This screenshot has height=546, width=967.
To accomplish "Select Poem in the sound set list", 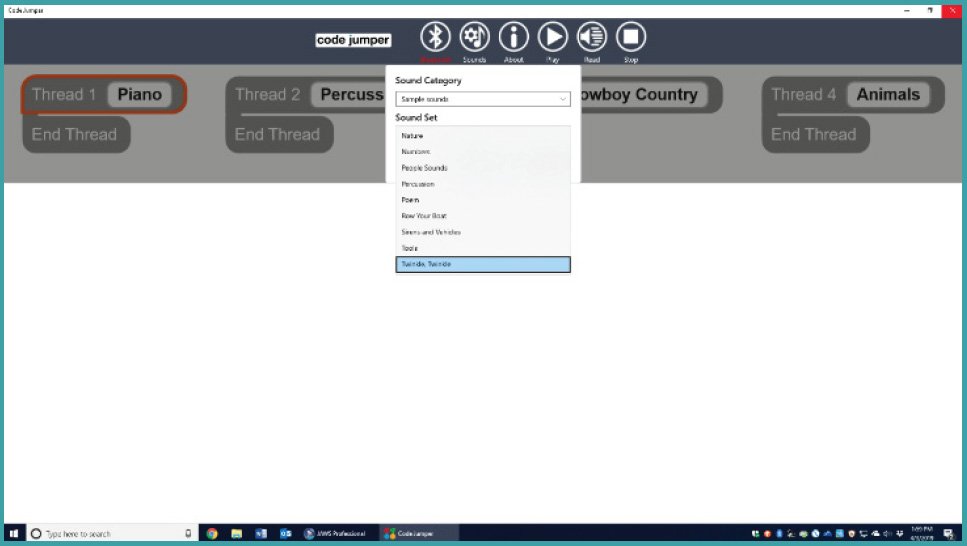I will pos(483,200).
